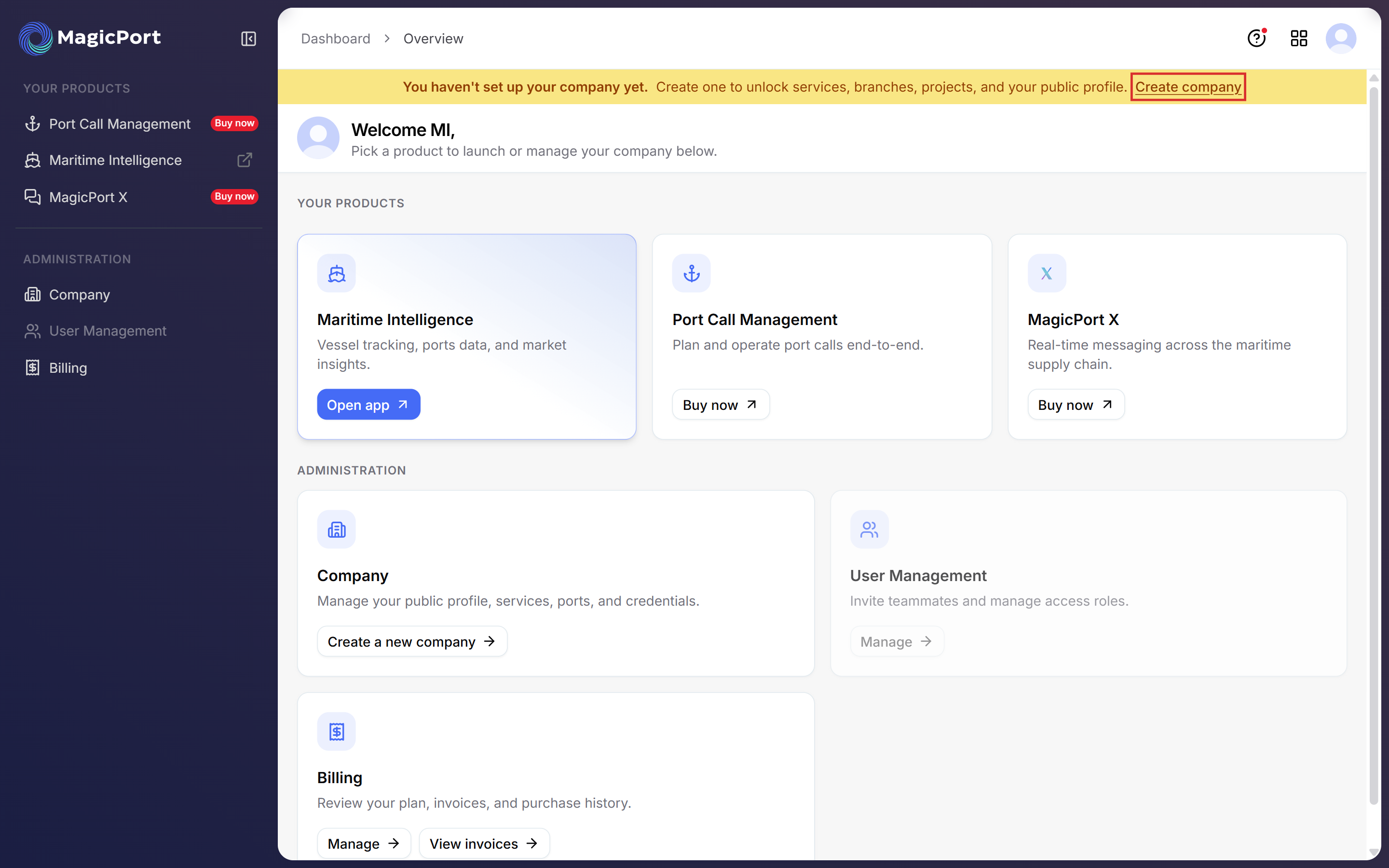Open the help icon with notification dot
This screenshot has height=868, width=1389.
coord(1256,39)
